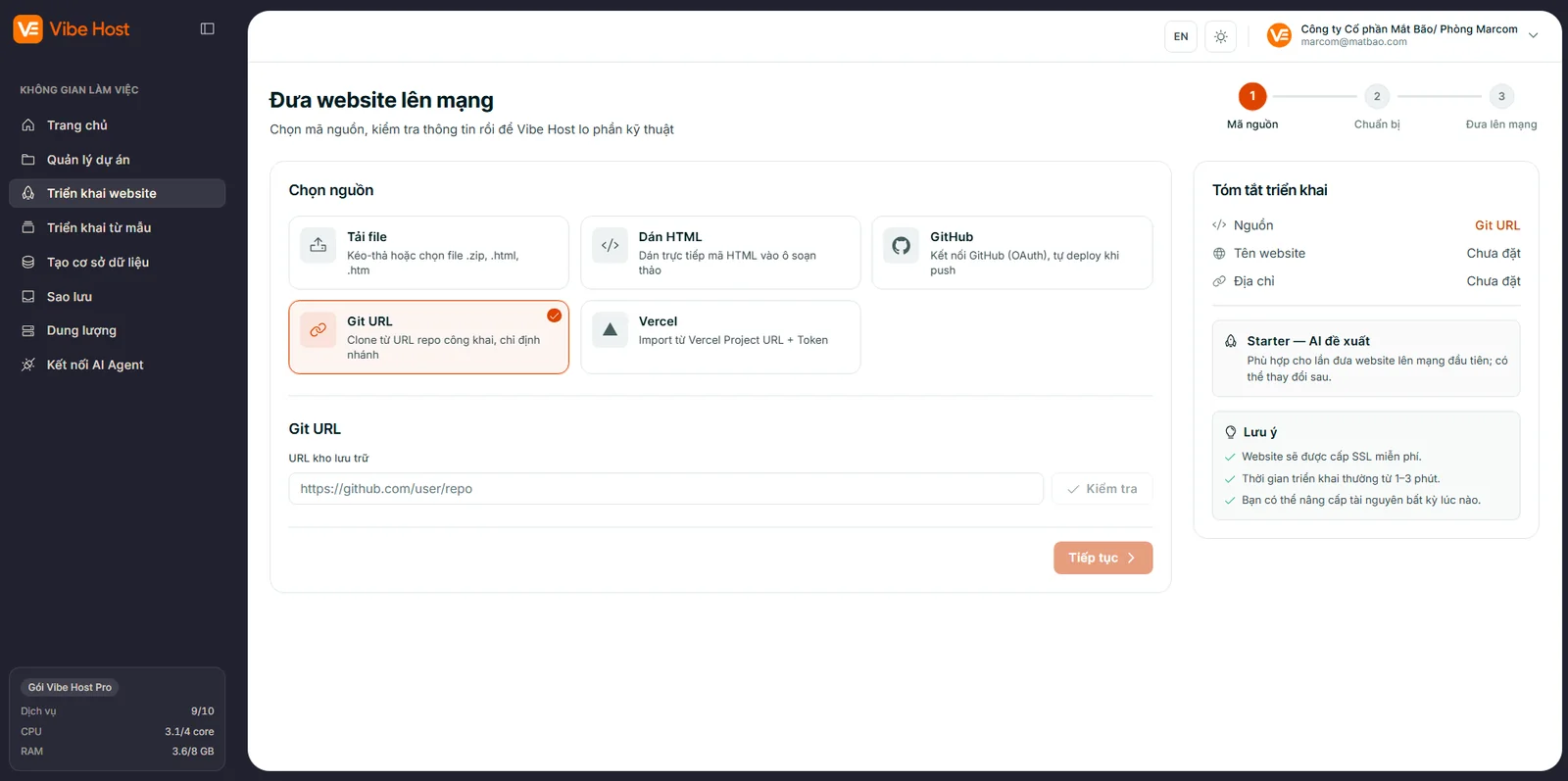
Task: Click the backup icon beside Sao lưu
Action: tap(28, 297)
